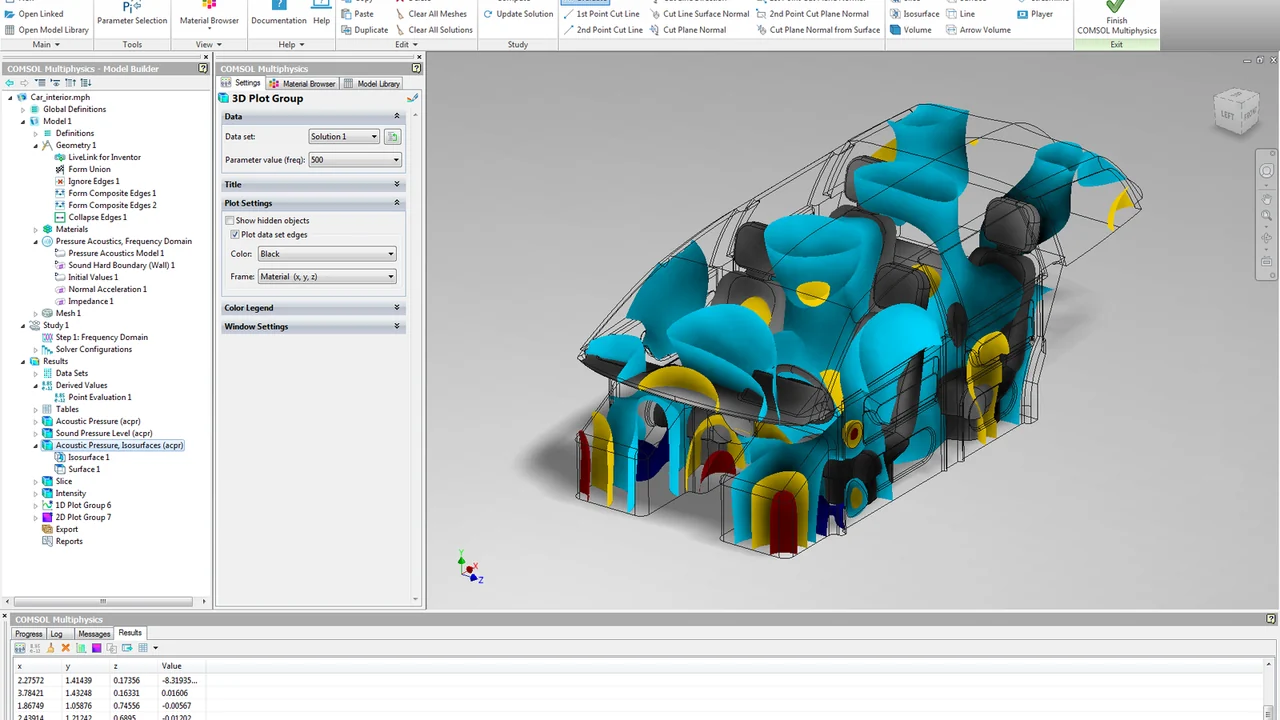The width and height of the screenshot is (1280, 720).
Task: Click the Cut Plane Normal icon
Action: (653, 30)
